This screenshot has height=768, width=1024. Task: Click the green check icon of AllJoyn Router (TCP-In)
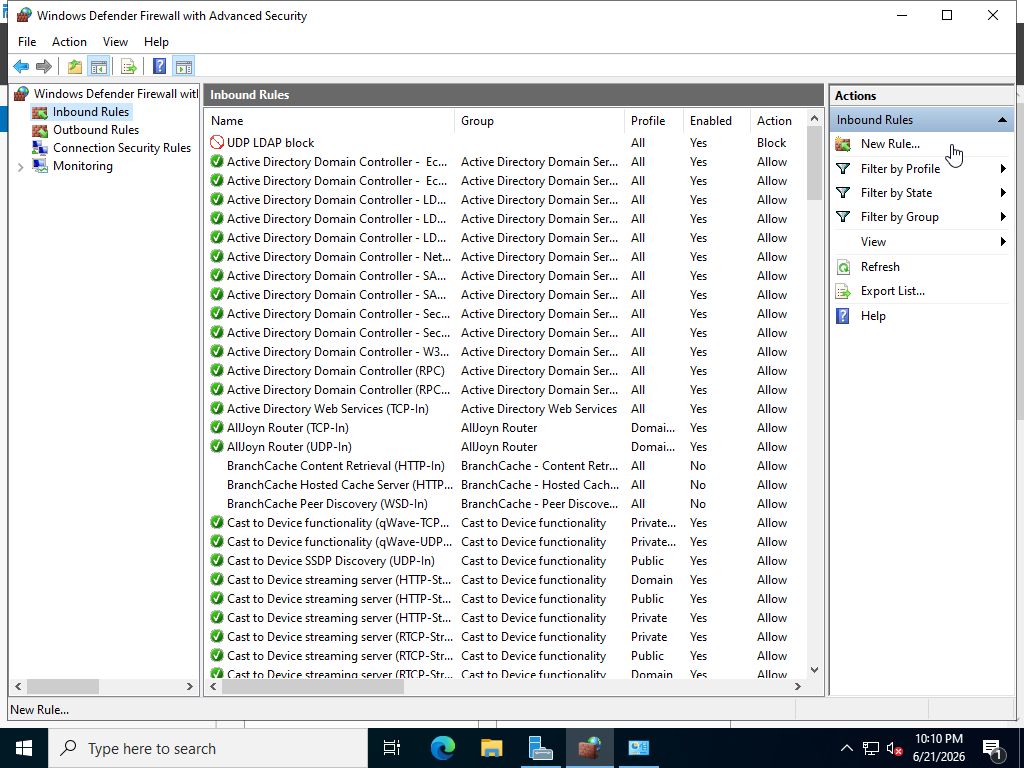[x=217, y=428]
